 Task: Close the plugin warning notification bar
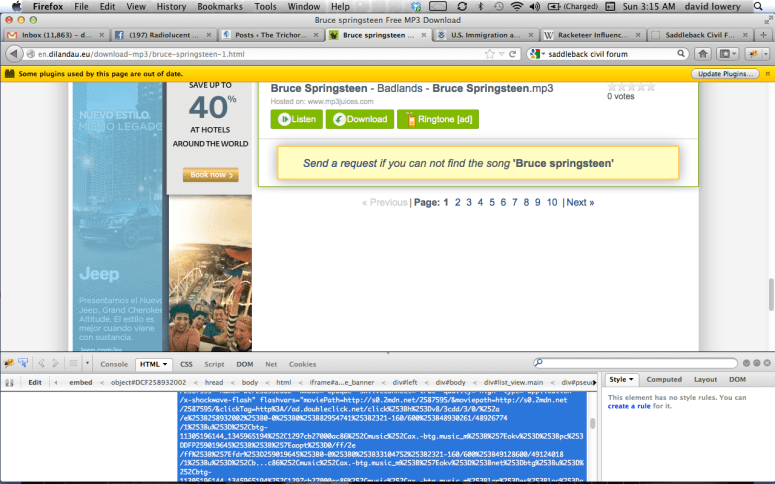click(766, 73)
